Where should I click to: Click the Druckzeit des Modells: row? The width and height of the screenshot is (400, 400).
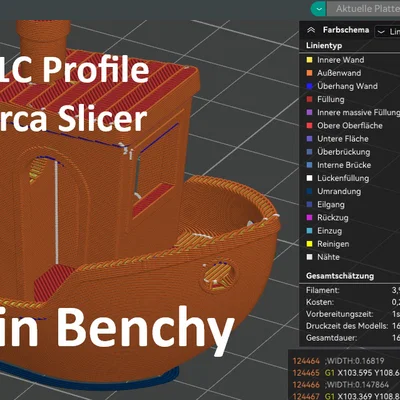(x=353, y=326)
